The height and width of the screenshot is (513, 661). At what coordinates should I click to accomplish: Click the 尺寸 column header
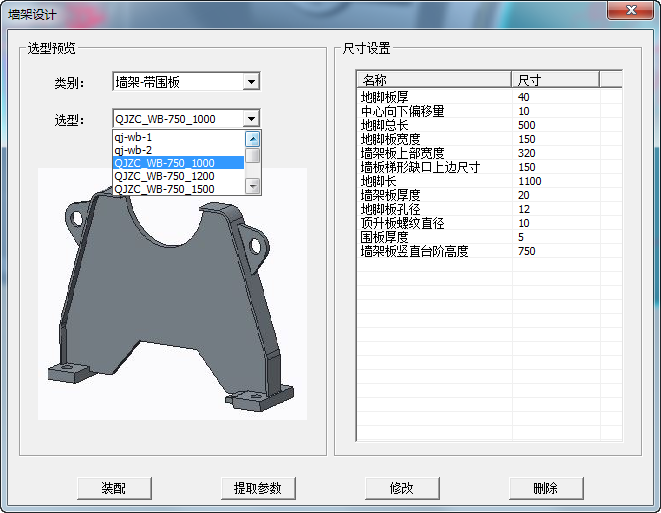tap(554, 80)
